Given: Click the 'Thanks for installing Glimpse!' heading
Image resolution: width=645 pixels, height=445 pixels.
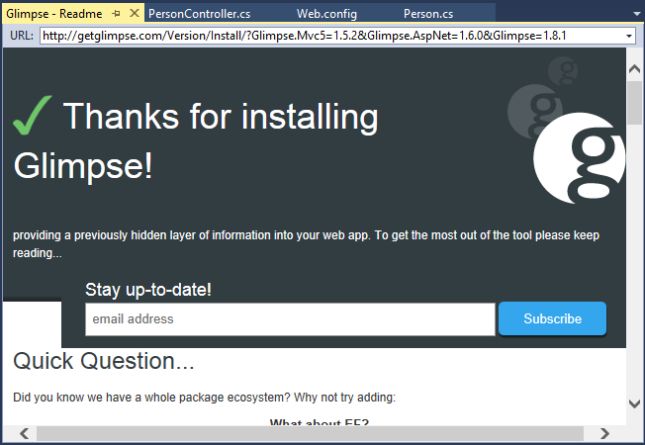Looking at the screenshot, I should pyautogui.click(x=196, y=141).
